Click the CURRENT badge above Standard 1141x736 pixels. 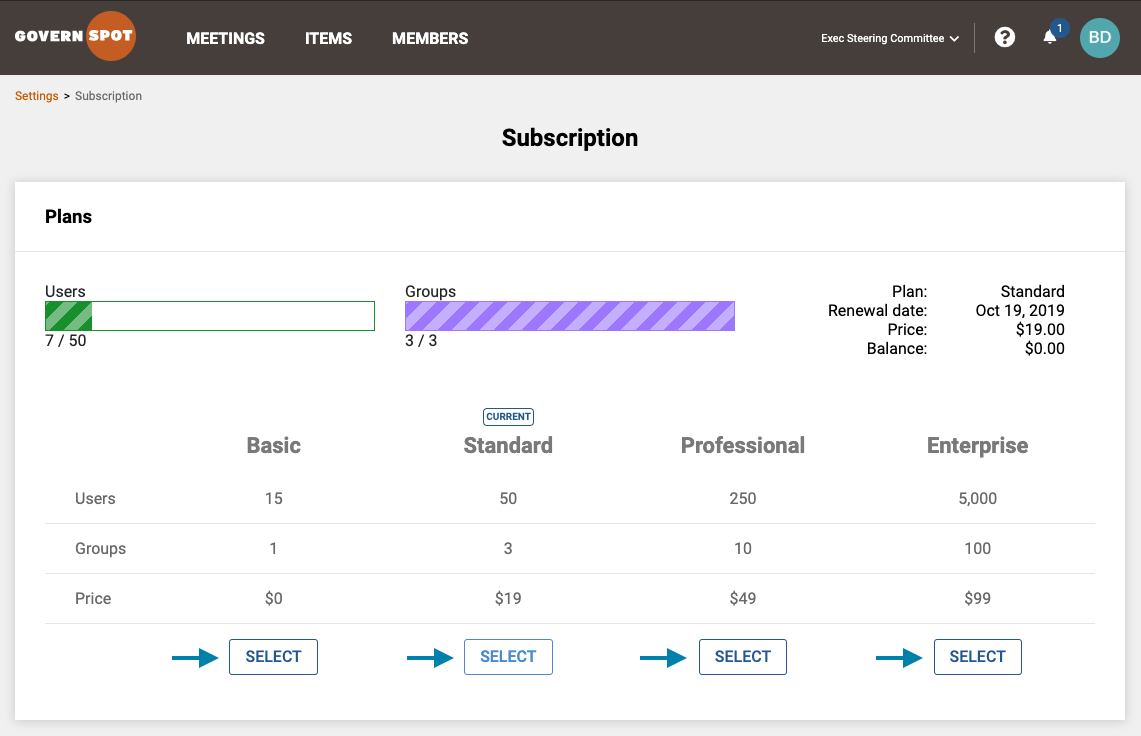pos(508,417)
